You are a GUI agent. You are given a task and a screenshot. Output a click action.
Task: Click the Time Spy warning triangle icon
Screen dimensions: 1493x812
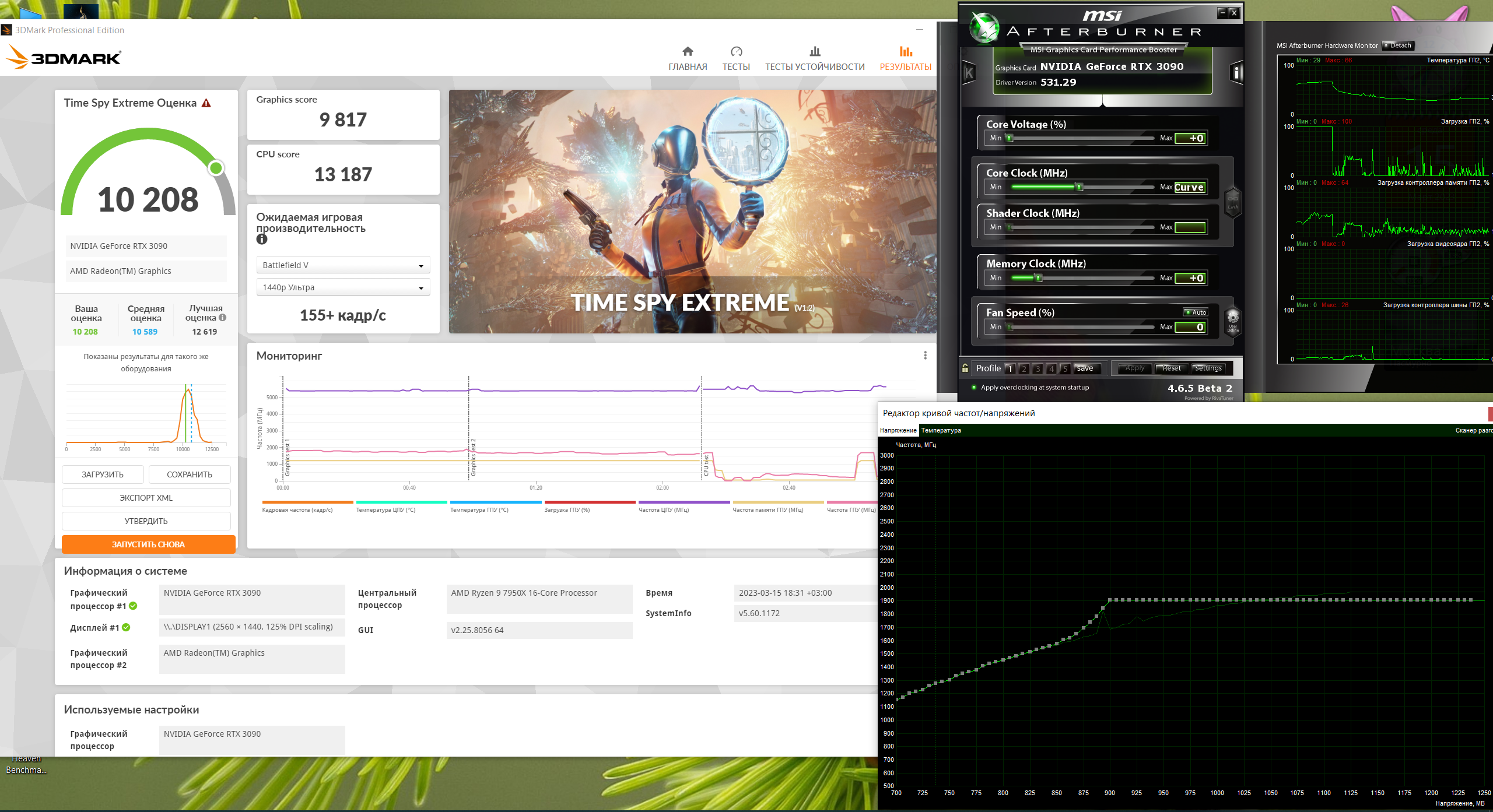206,103
